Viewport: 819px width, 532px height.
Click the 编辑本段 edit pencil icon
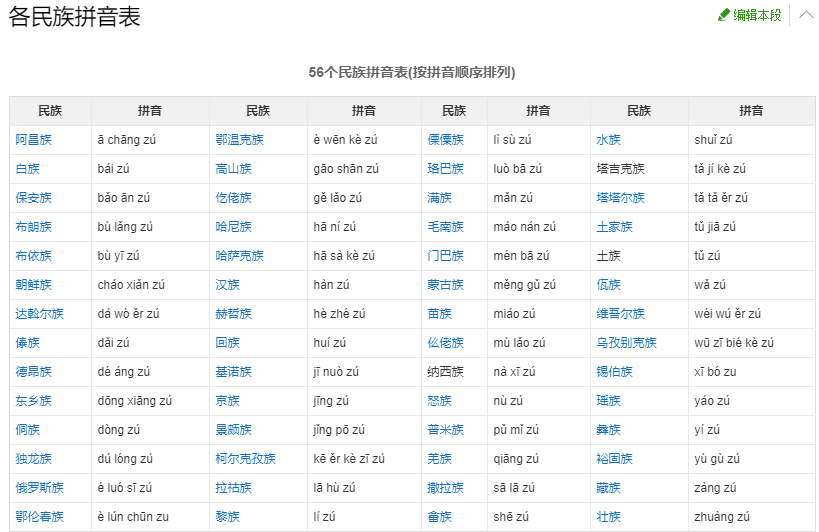coord(723,15)
